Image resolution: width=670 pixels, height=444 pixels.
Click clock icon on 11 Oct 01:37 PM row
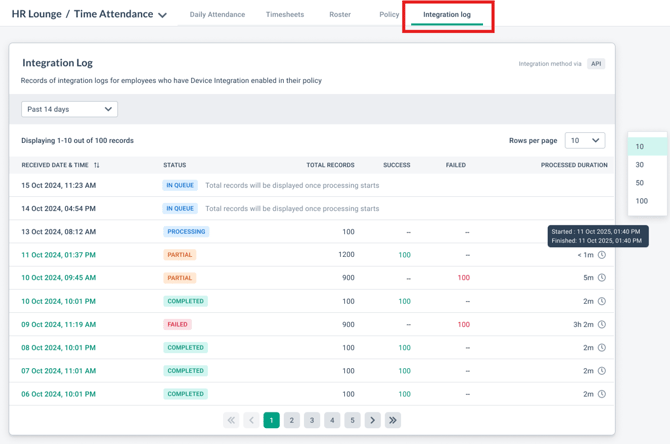coord(602,255)
